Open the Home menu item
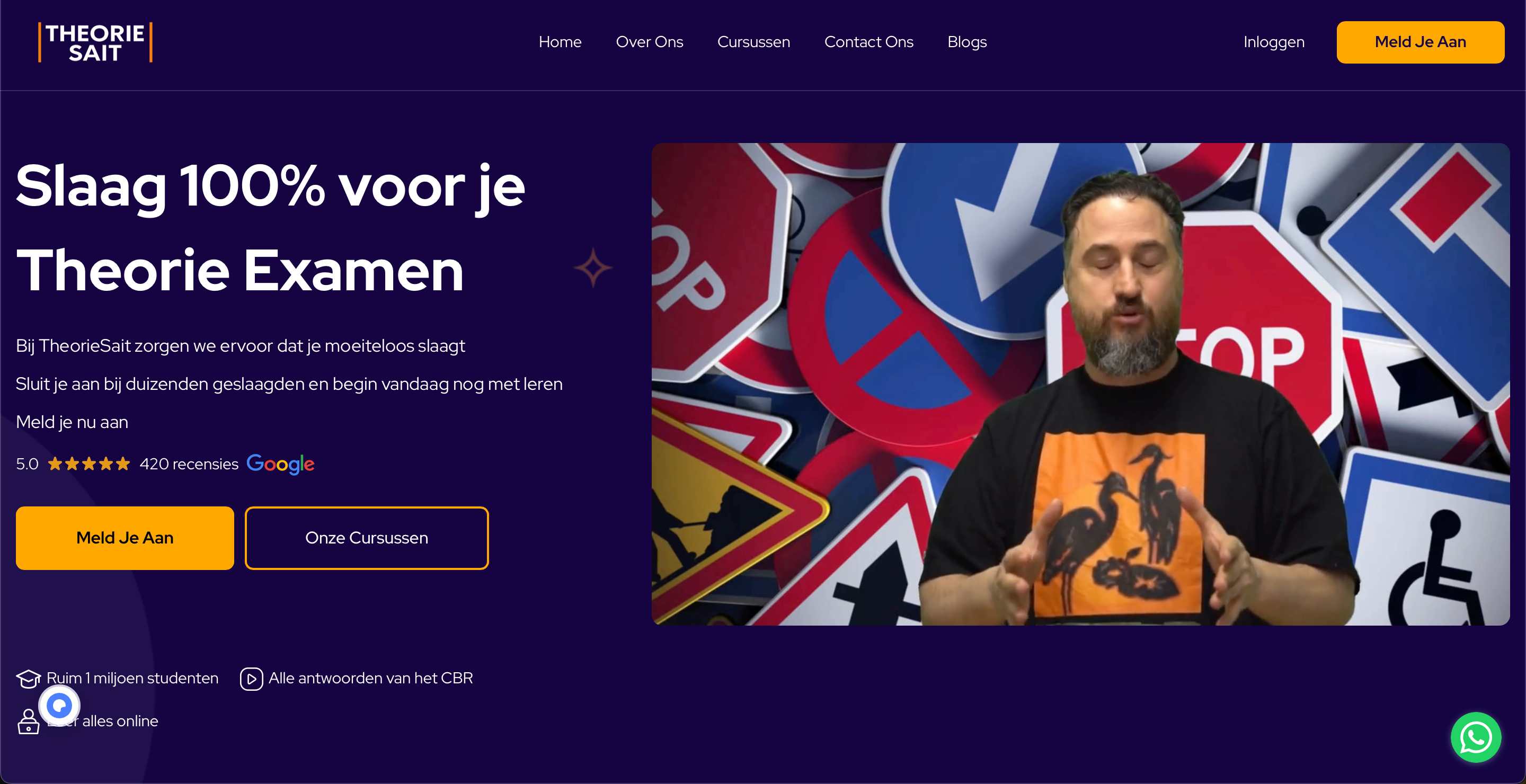 pos(560,42)
